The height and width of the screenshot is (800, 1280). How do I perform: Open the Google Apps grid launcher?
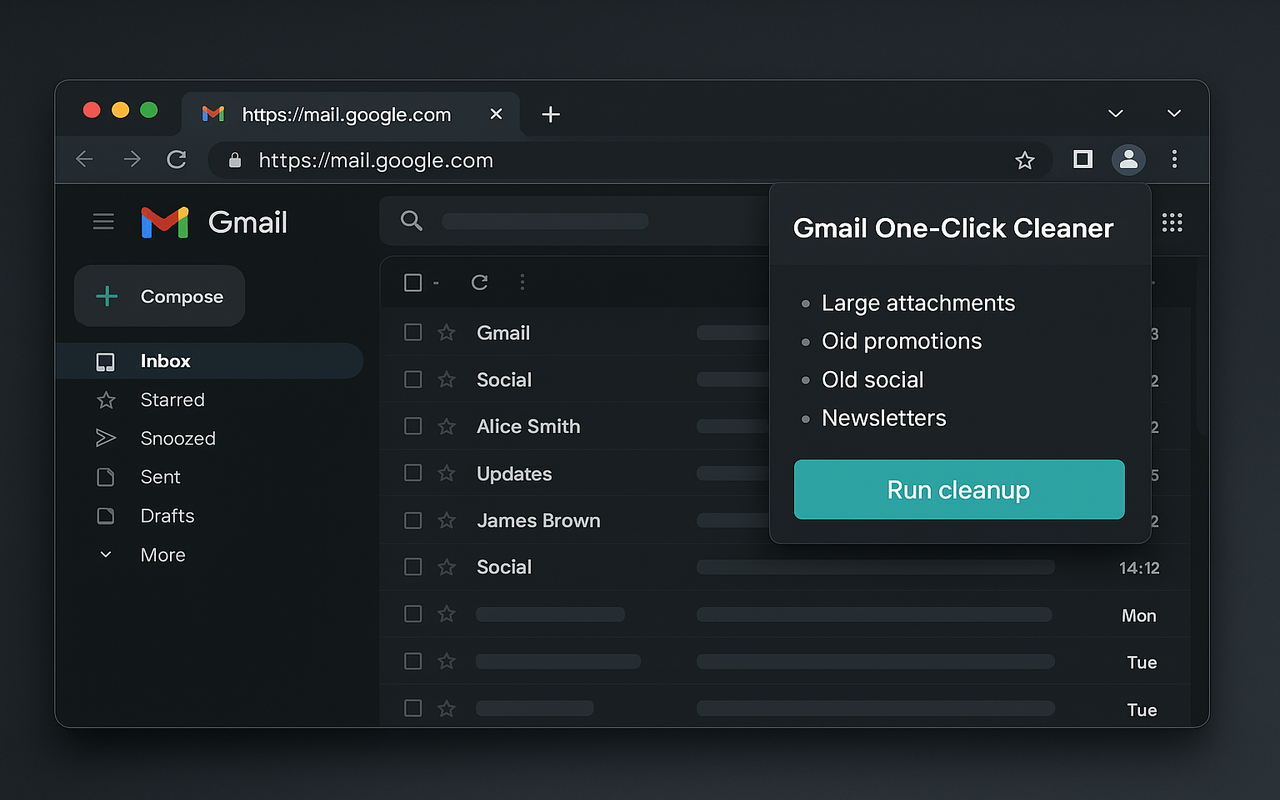[1171, 222]
